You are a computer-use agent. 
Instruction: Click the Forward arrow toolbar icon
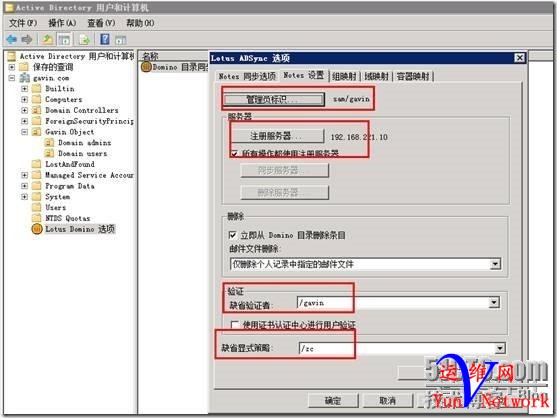[x=27, y=39]
